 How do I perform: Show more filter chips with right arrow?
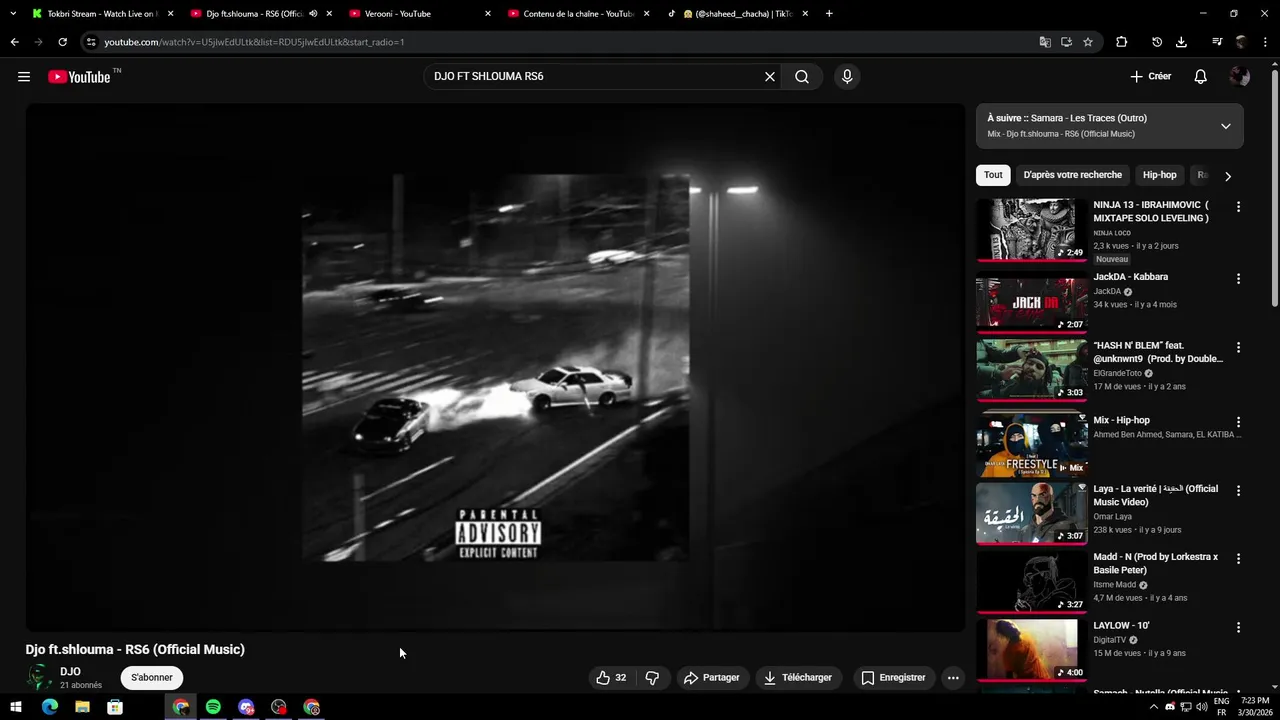(x=1228, y=176)
